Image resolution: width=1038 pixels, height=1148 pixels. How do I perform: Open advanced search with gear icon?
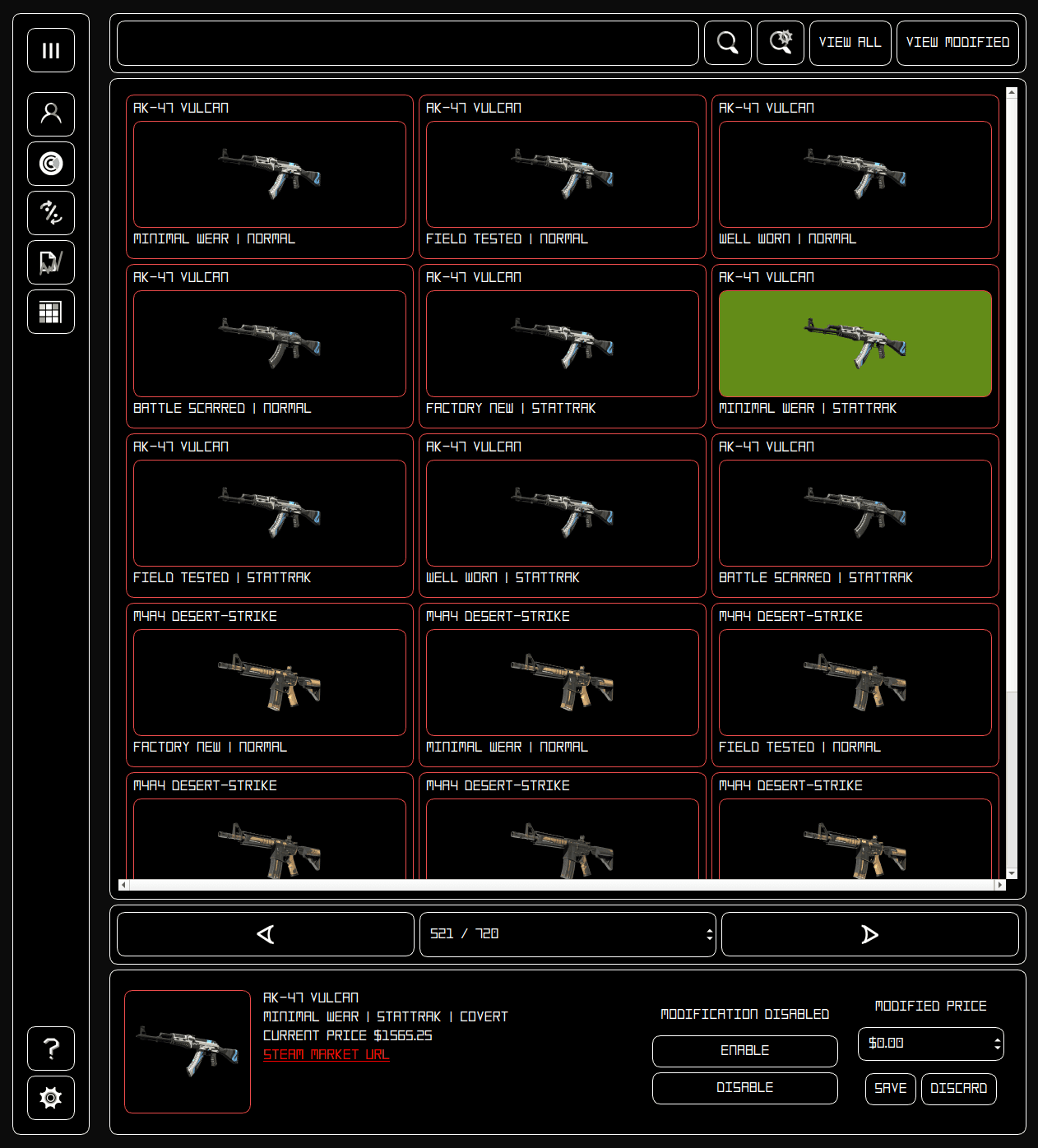click(780, 43)
